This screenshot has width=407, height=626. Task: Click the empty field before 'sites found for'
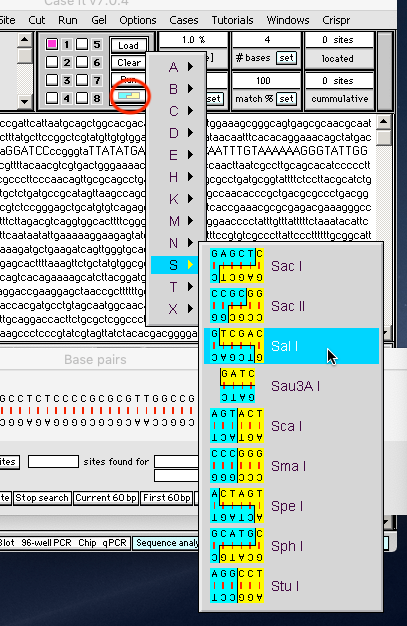53,462
